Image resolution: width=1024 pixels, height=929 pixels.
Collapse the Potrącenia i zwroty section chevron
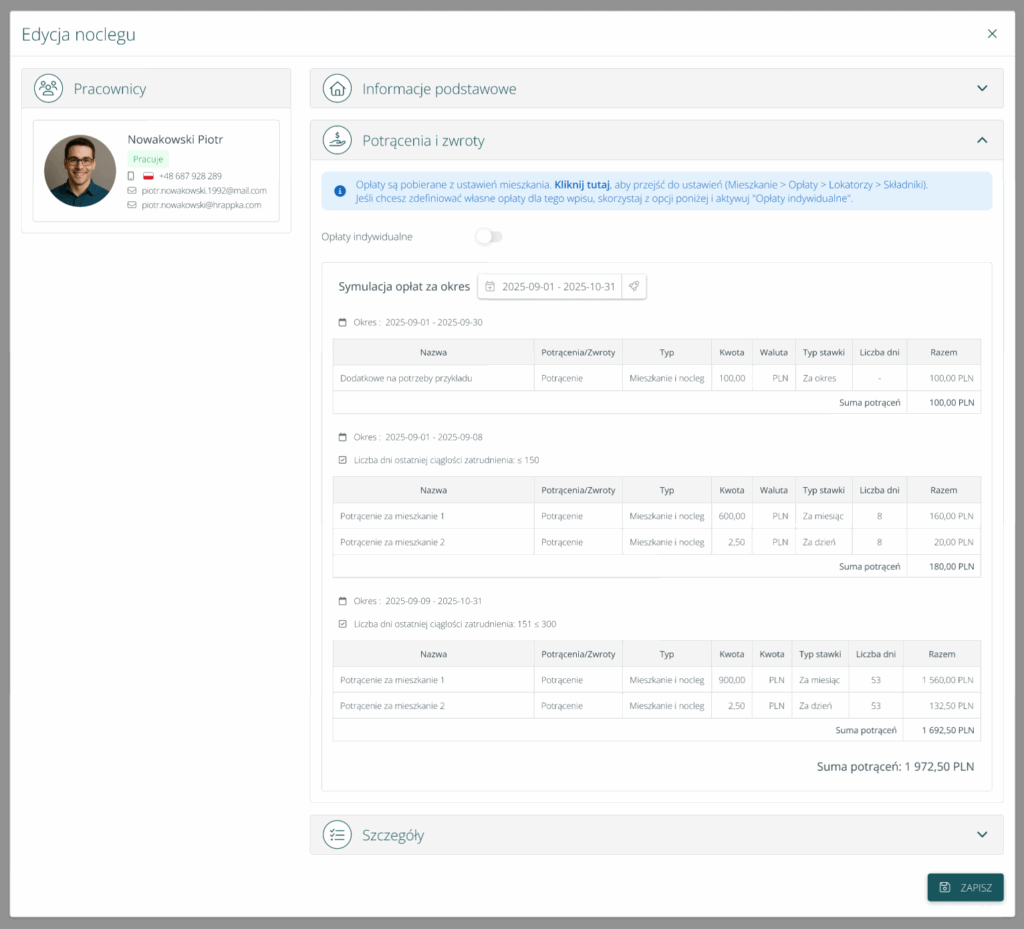coord(982,141)
